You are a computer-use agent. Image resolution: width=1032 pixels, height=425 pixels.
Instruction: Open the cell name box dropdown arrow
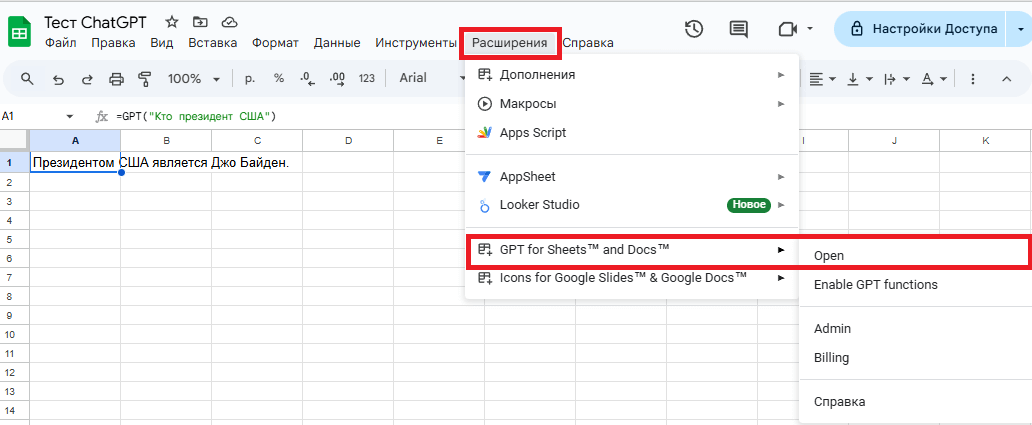tap(69, 116)
